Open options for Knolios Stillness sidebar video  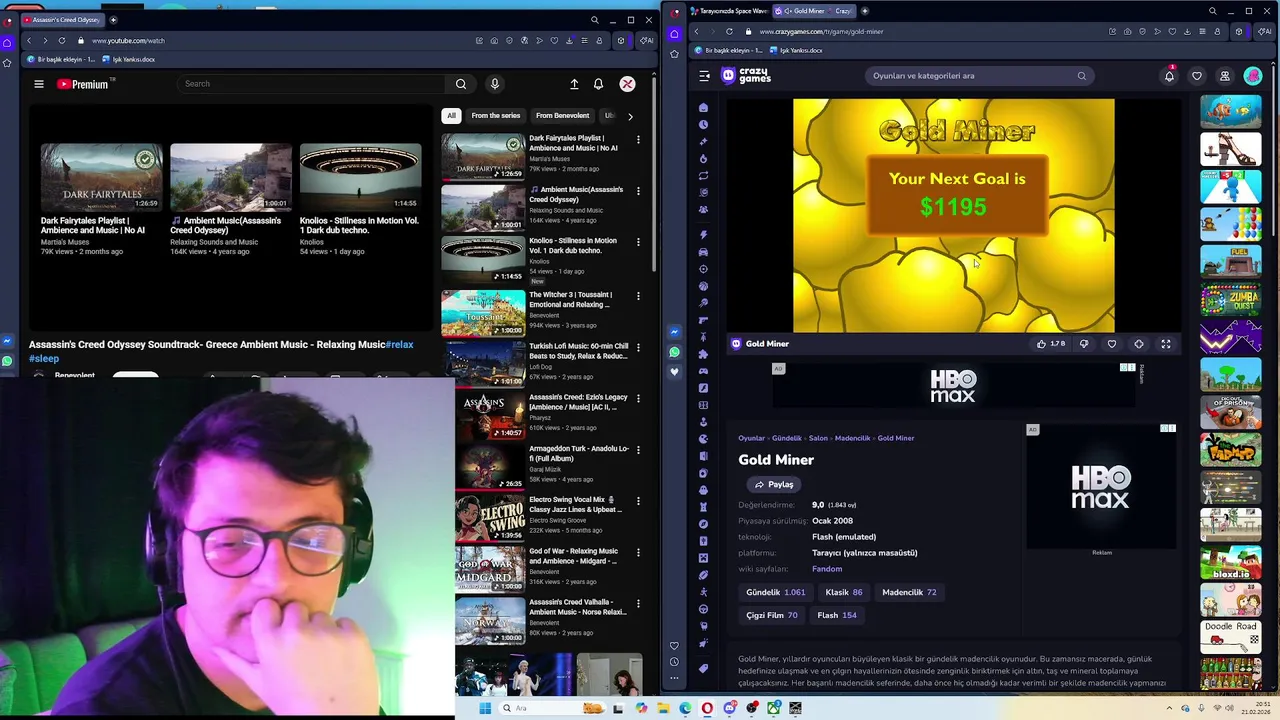[638, 241]
